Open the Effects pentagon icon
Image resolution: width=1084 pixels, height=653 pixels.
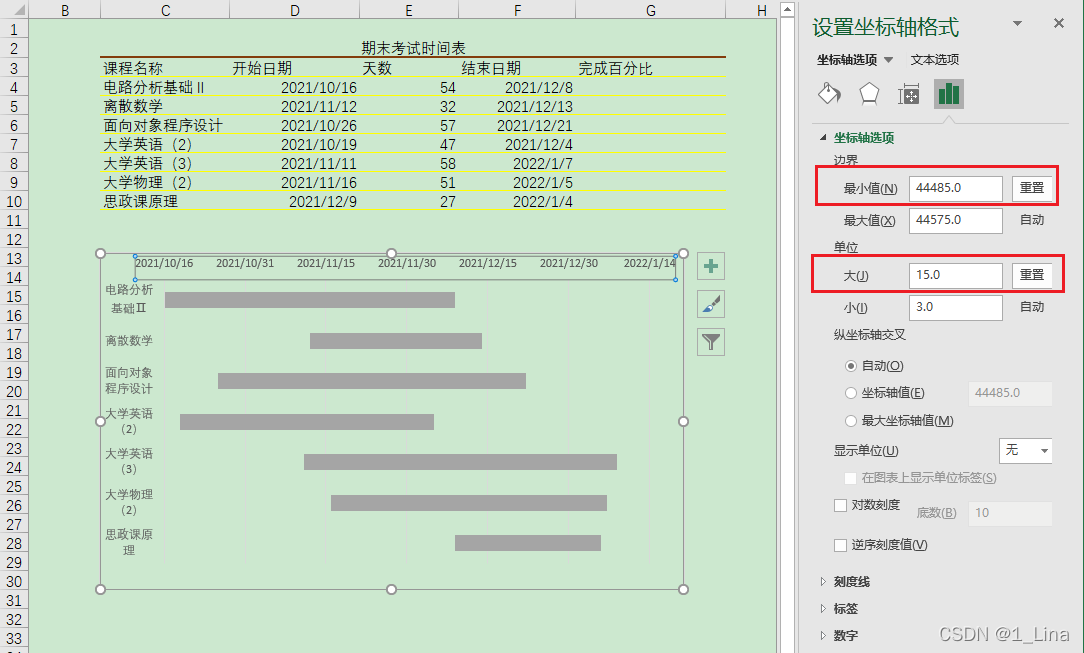pos(869,94)
